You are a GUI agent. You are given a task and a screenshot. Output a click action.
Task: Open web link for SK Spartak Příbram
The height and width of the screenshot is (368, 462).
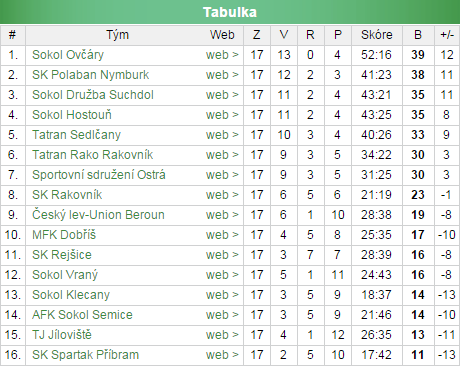pyautogui.click(x=222, y=355)
